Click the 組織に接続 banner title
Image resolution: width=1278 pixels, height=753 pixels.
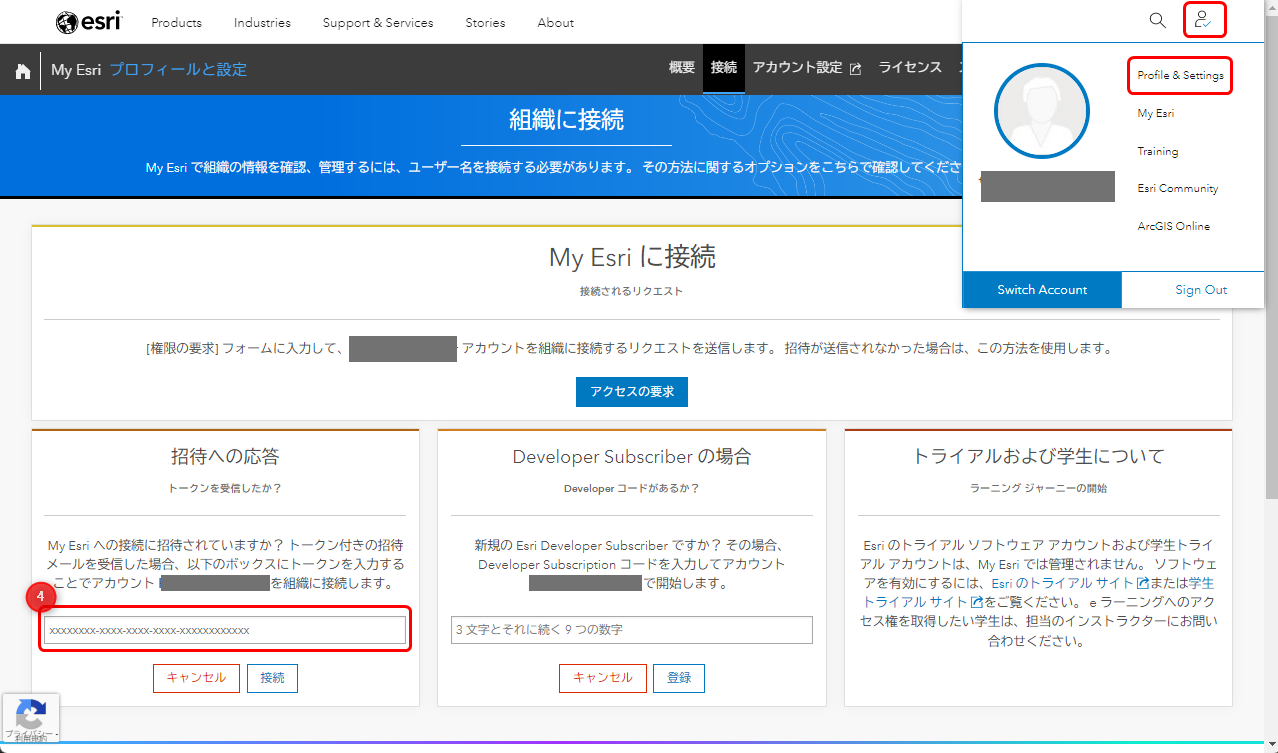(566, 121)
